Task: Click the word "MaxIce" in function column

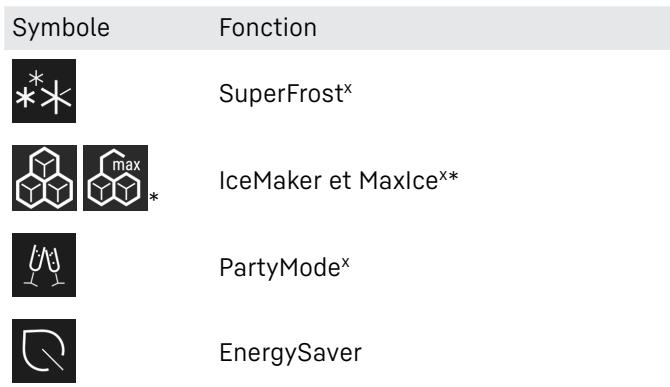Action: 399,180
